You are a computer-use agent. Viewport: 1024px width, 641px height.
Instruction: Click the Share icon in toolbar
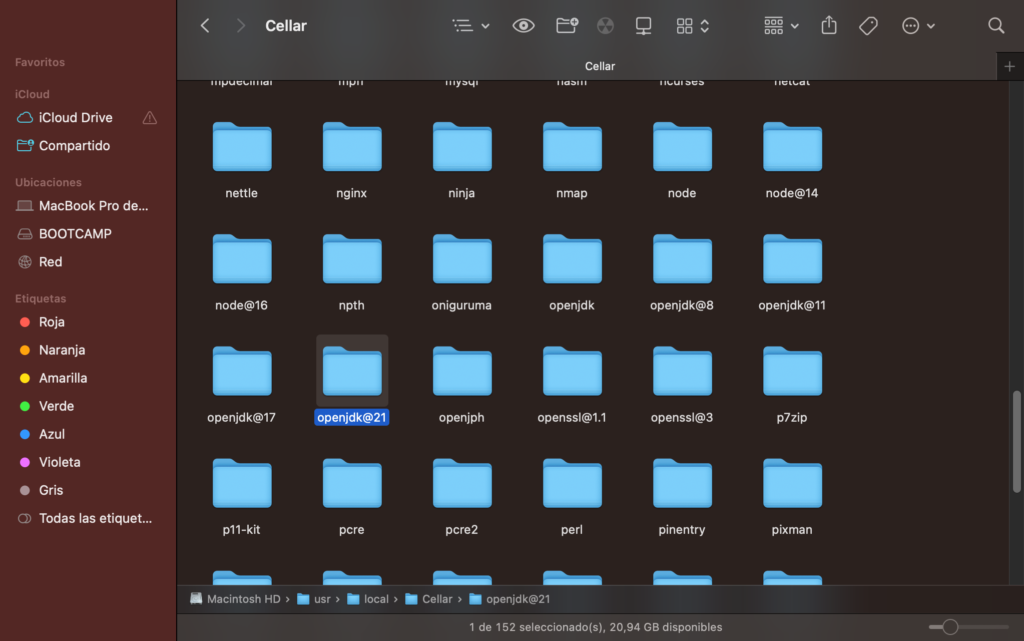[x=828, y=26]
